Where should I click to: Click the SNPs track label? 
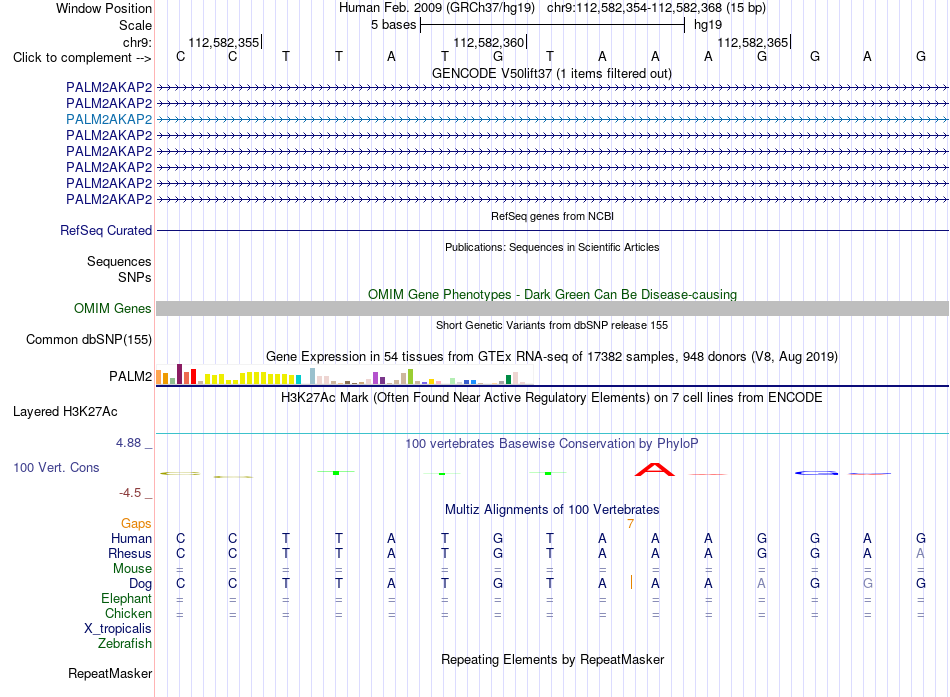click(x=135, y=277)
